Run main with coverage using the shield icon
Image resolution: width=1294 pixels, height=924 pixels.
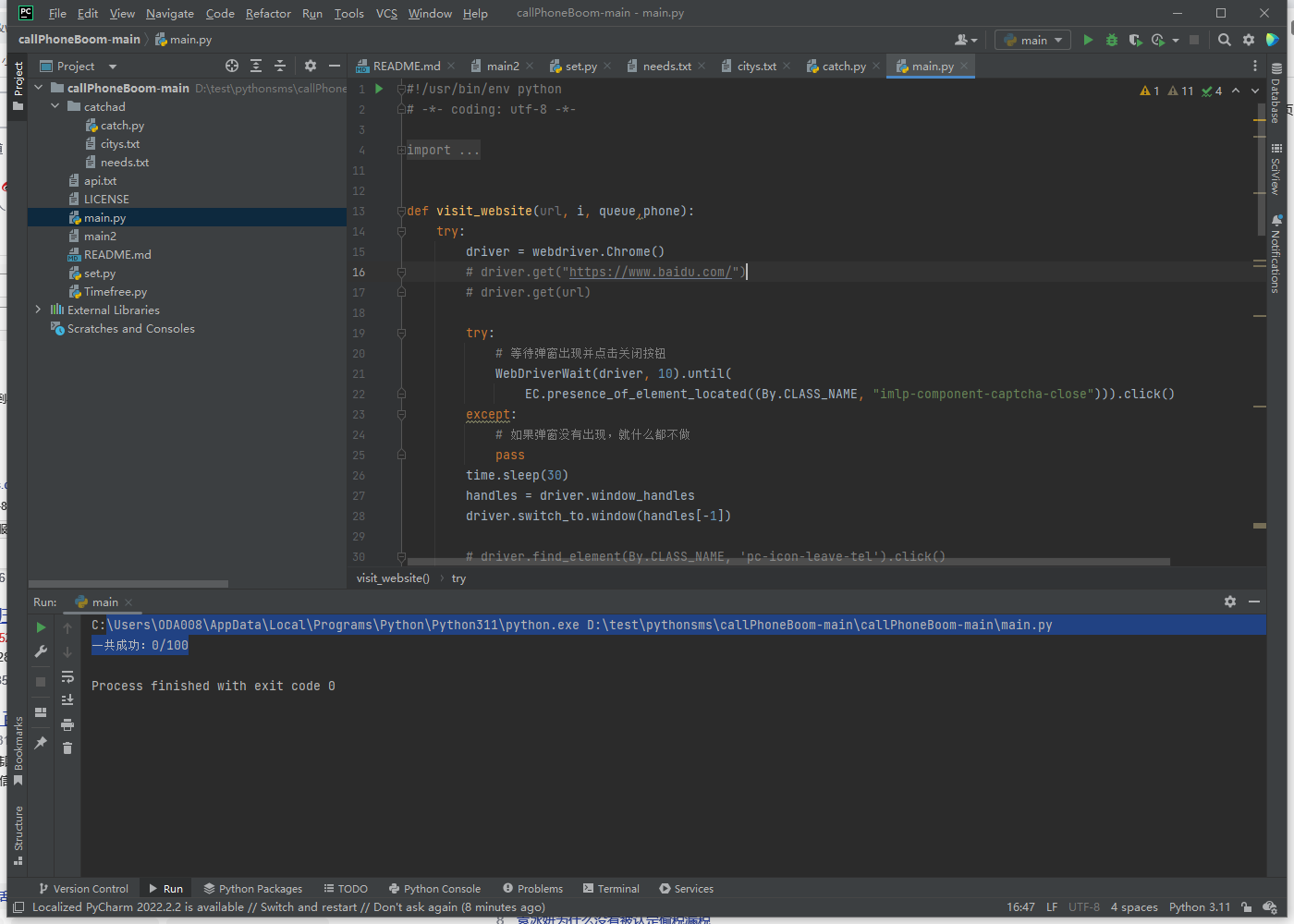click(x=1134, y=39)
